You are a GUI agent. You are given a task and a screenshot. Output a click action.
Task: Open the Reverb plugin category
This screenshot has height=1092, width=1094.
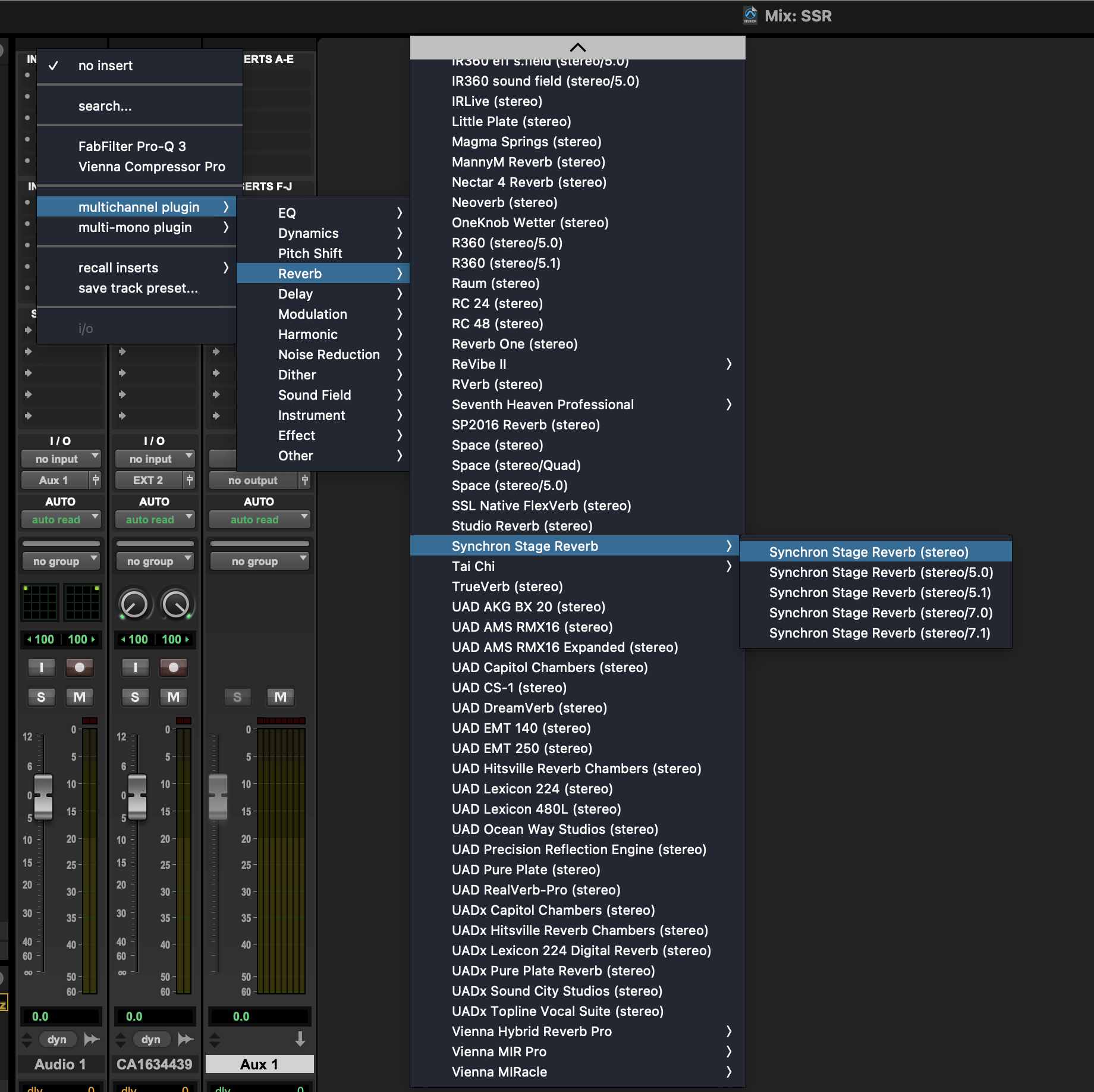coord(323,274)
